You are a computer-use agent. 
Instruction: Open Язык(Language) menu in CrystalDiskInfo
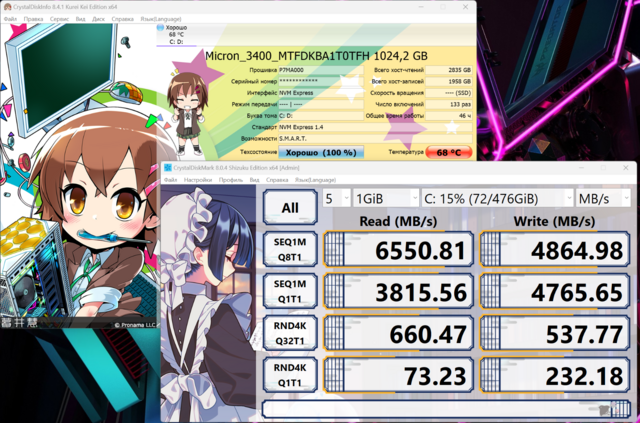tap(160, 19)
